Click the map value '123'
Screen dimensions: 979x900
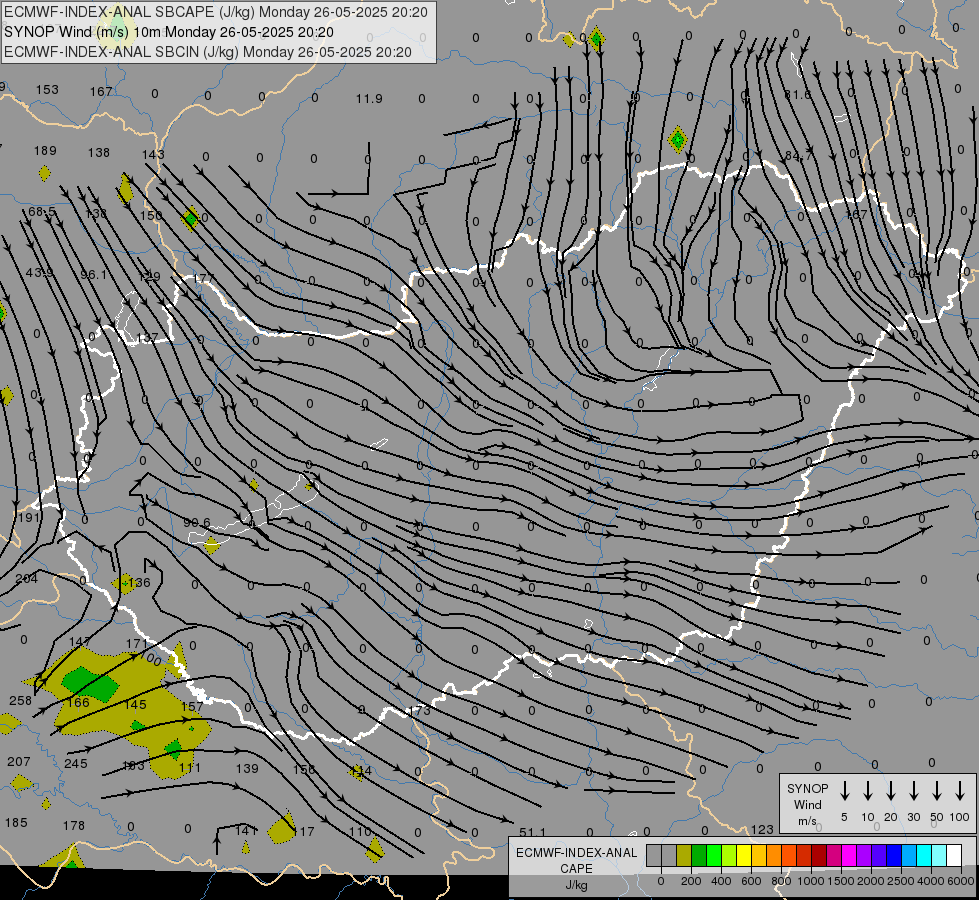[x=762, y=829]
